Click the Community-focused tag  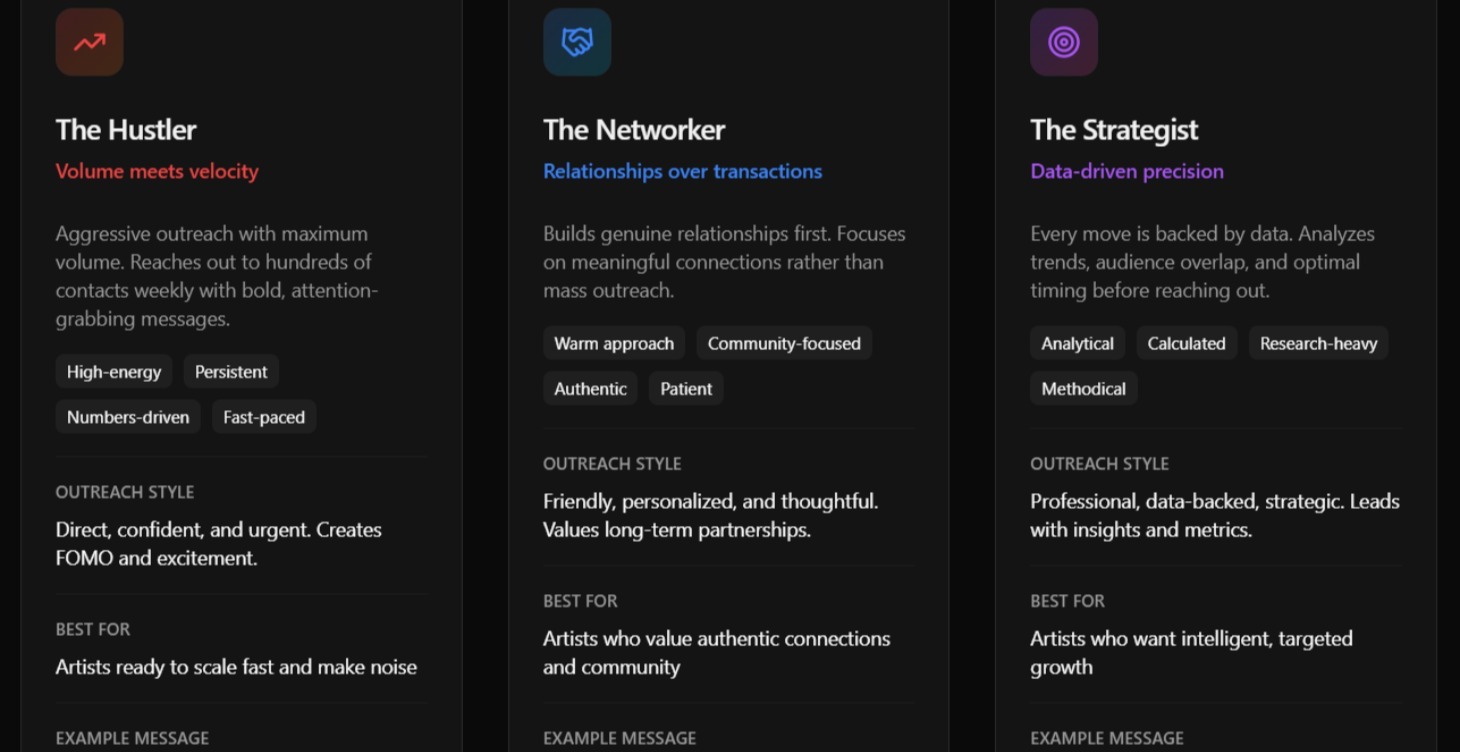784,343
